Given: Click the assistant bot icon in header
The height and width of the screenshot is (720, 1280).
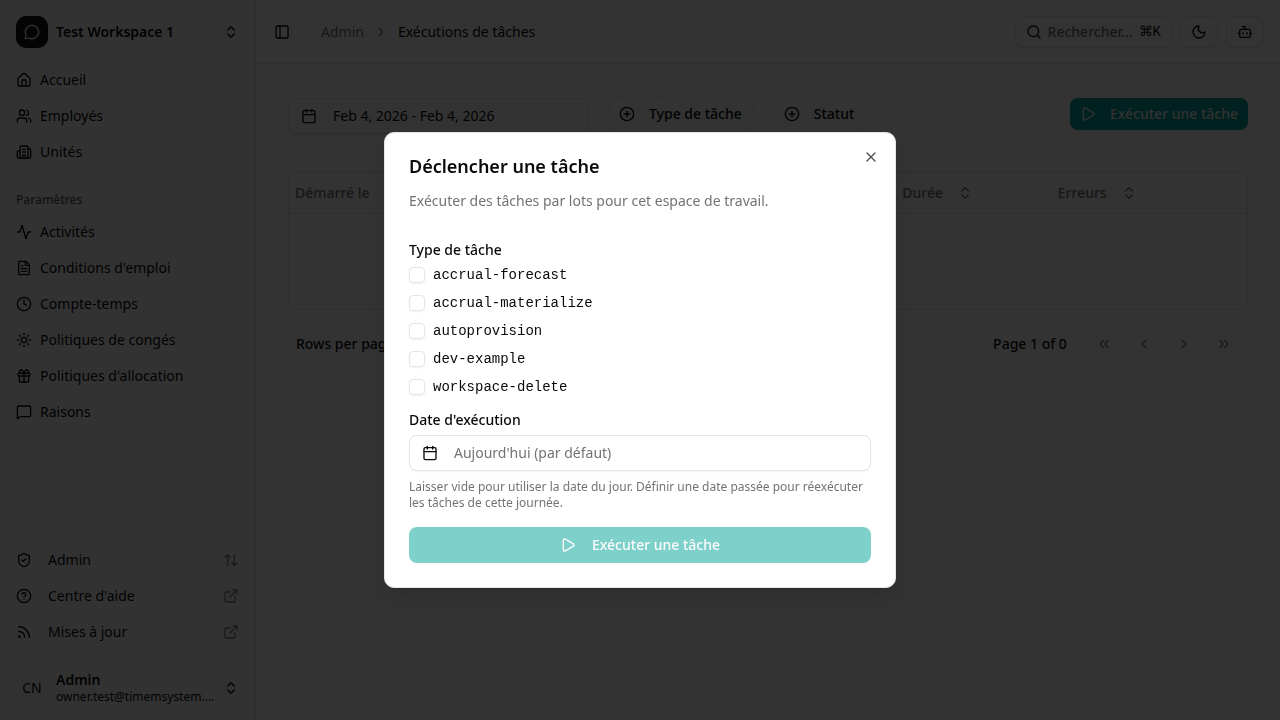Looking at the screenshot, I should (1245, 32).
